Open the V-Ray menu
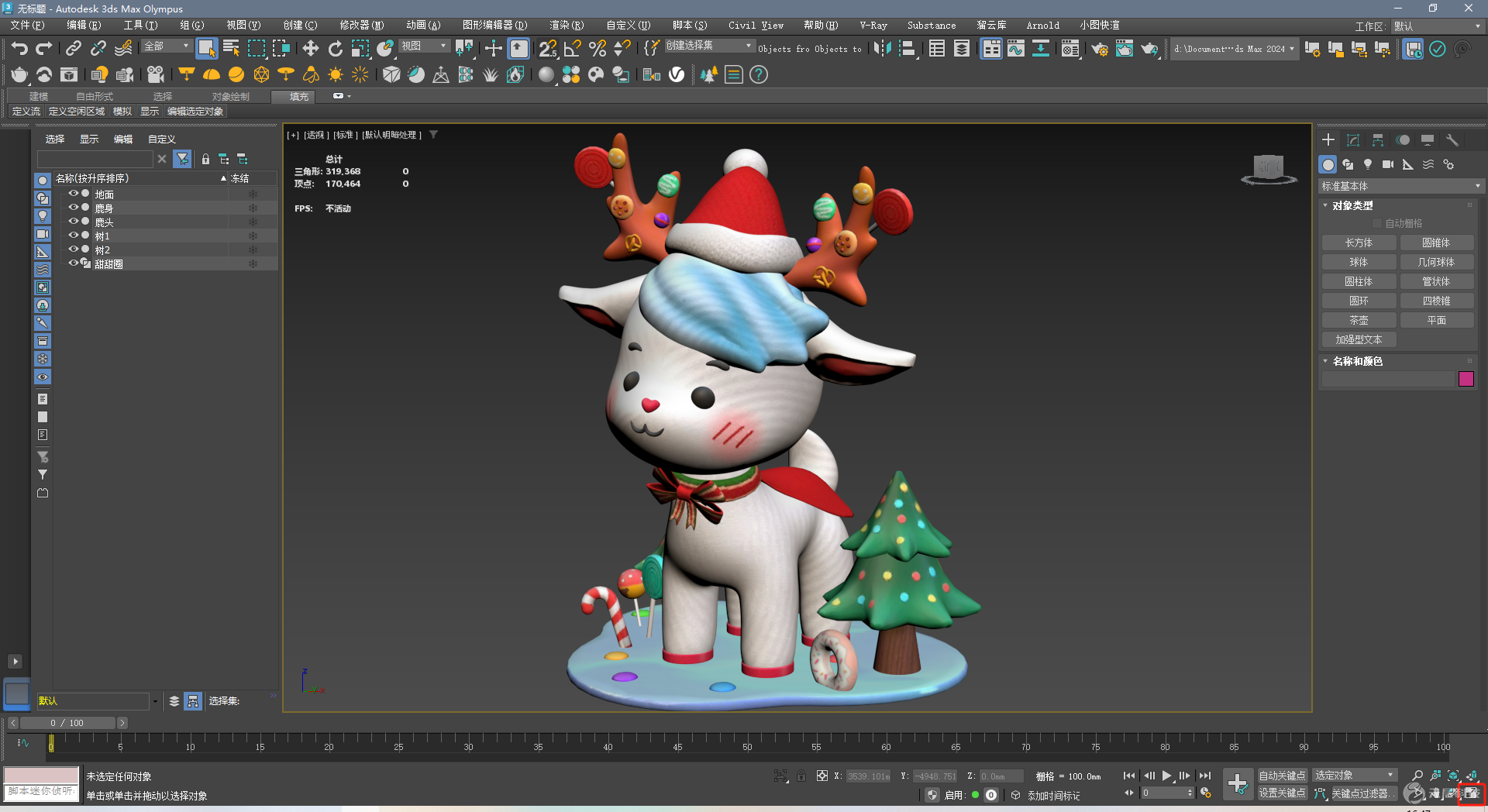Viewport: 1488px width, 812px height. coord(873,26)
